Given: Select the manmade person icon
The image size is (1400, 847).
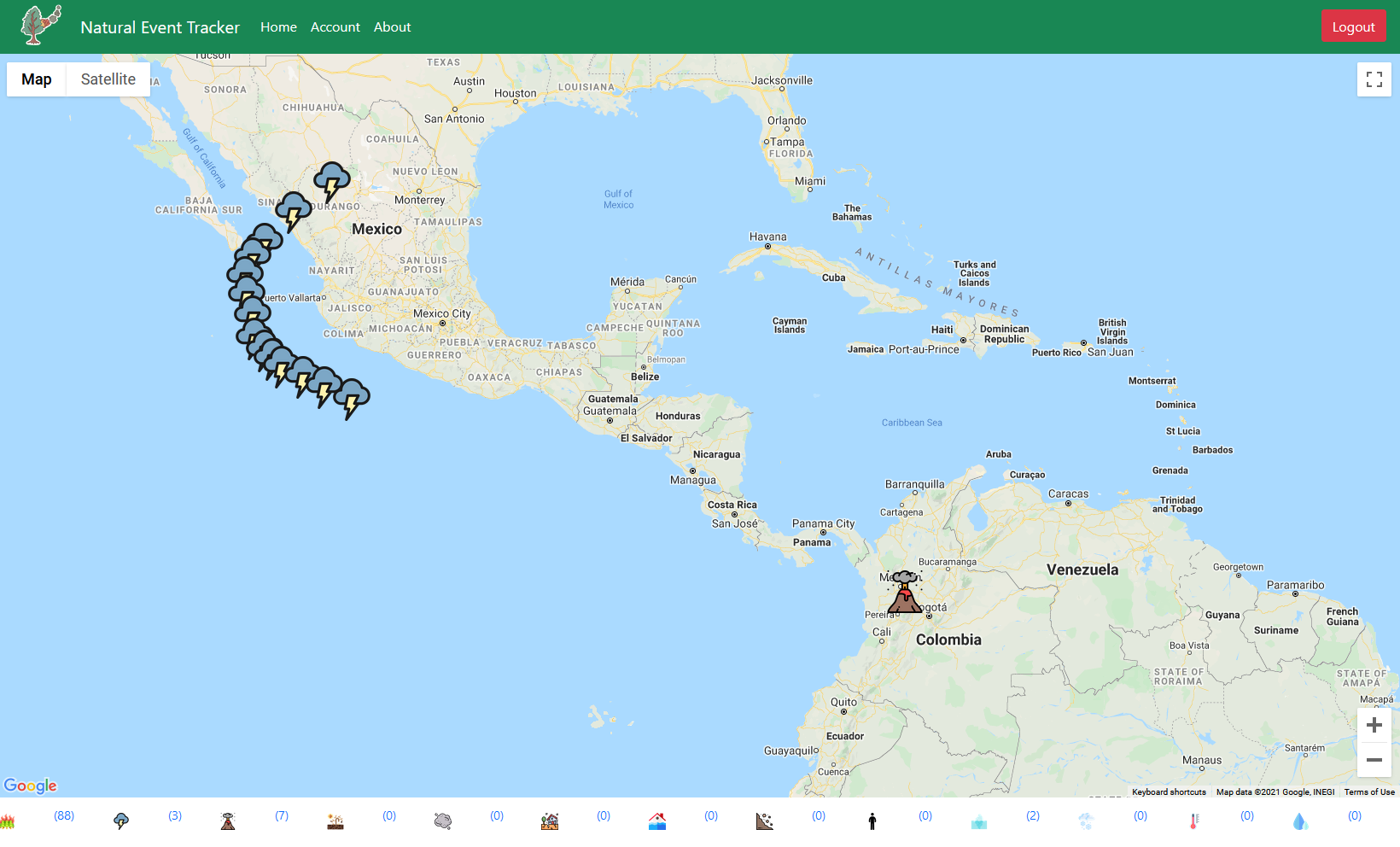Looking at the screenshot, I should pyautogui.click(x=872, y=821).
